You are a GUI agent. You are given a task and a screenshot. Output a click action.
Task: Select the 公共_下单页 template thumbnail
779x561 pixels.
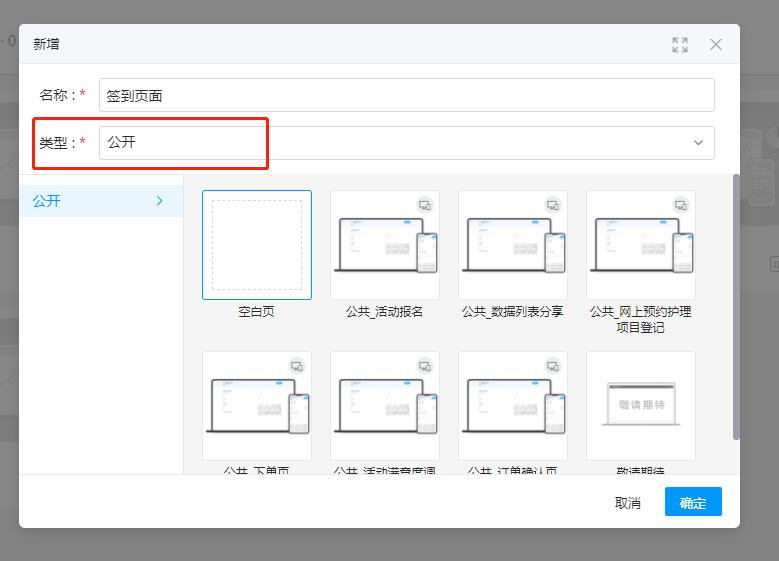(257, 406)
